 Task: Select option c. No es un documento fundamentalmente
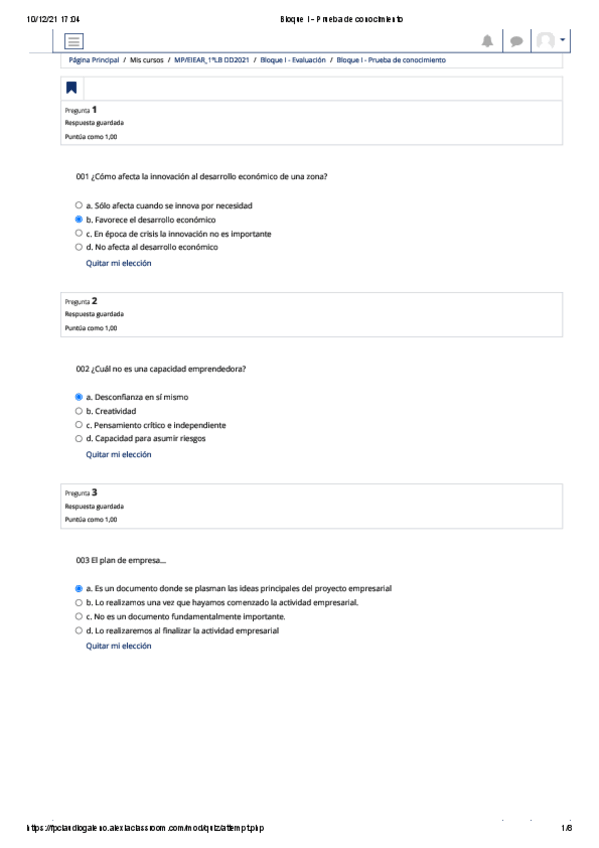[x=79, y=617]
